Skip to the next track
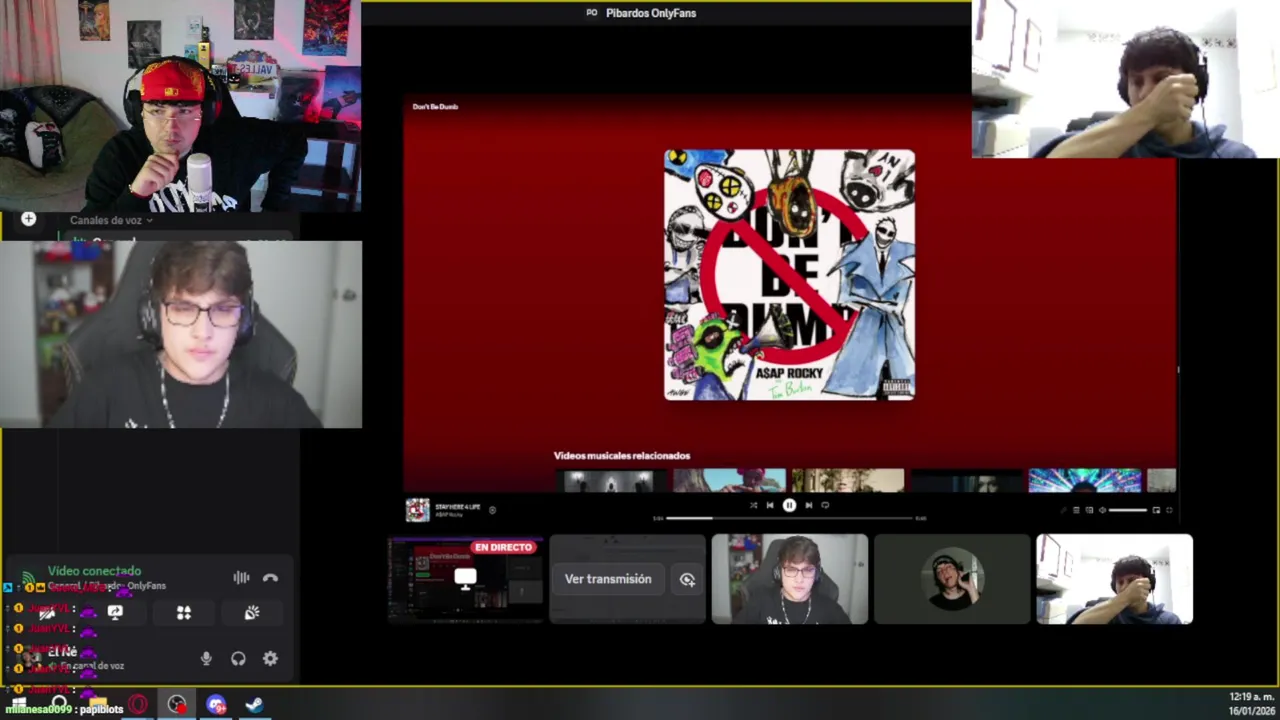The height and width of the screenshot is (720, 1280). (x=808, y=505)
